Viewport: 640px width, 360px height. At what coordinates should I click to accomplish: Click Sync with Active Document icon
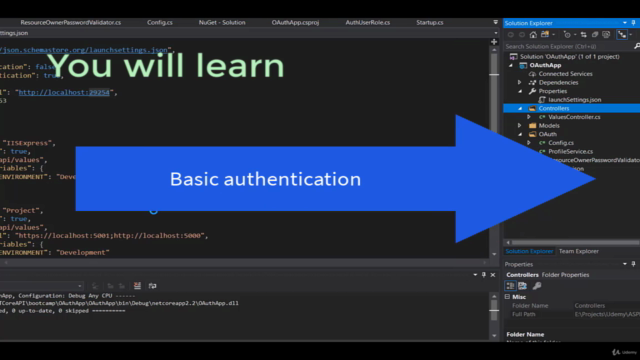[x=584, y=35]
